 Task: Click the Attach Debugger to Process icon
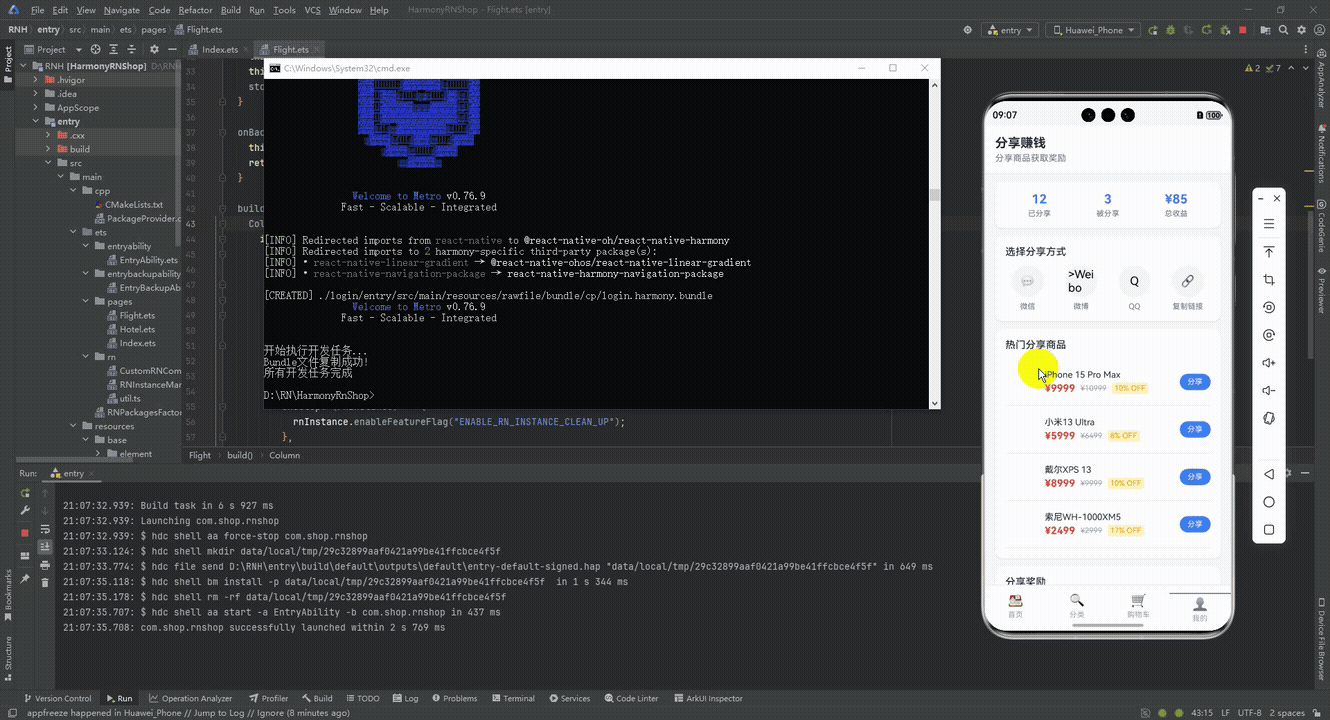(1225, 30)
